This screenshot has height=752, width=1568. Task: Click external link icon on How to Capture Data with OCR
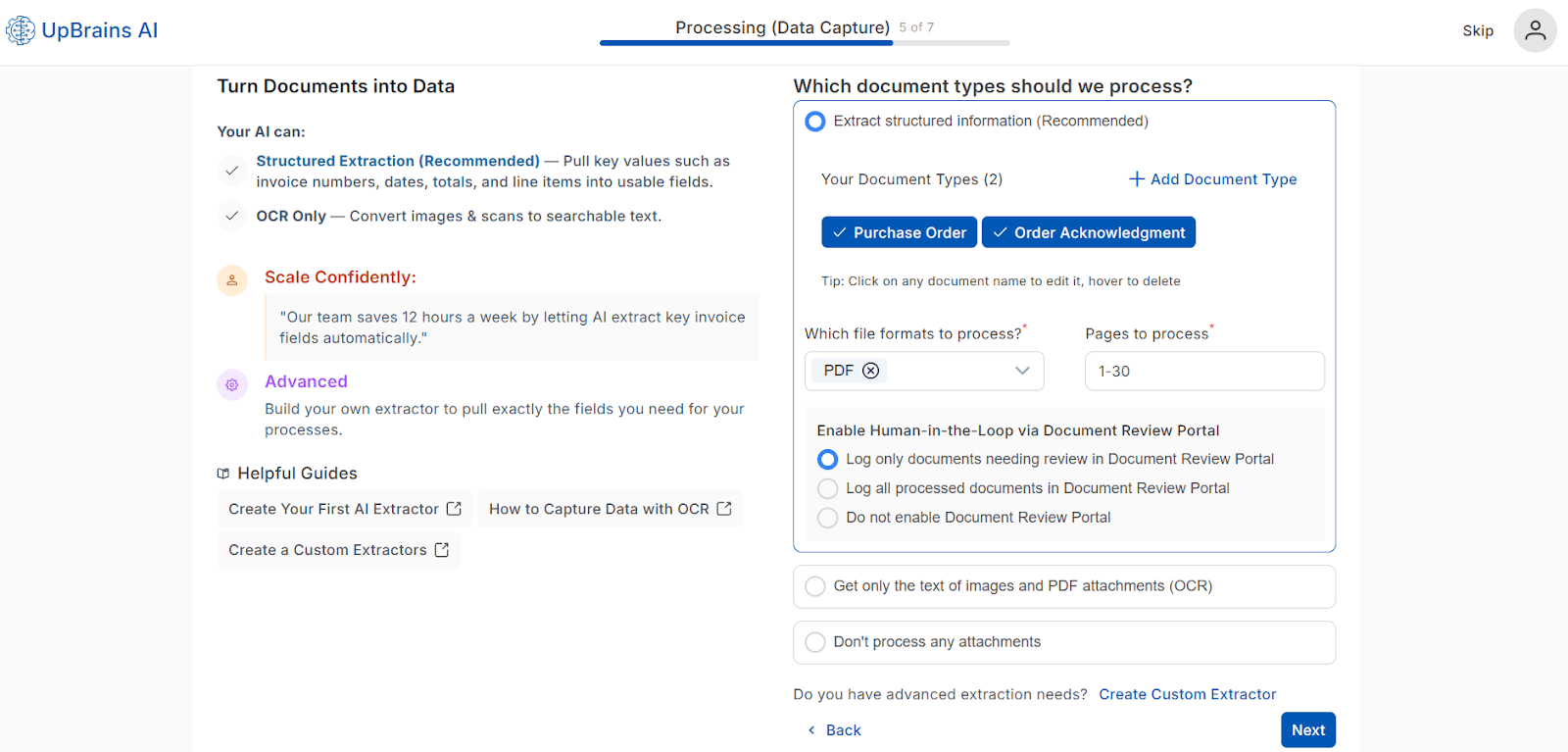pyautogui.click(x=724, y=509)
